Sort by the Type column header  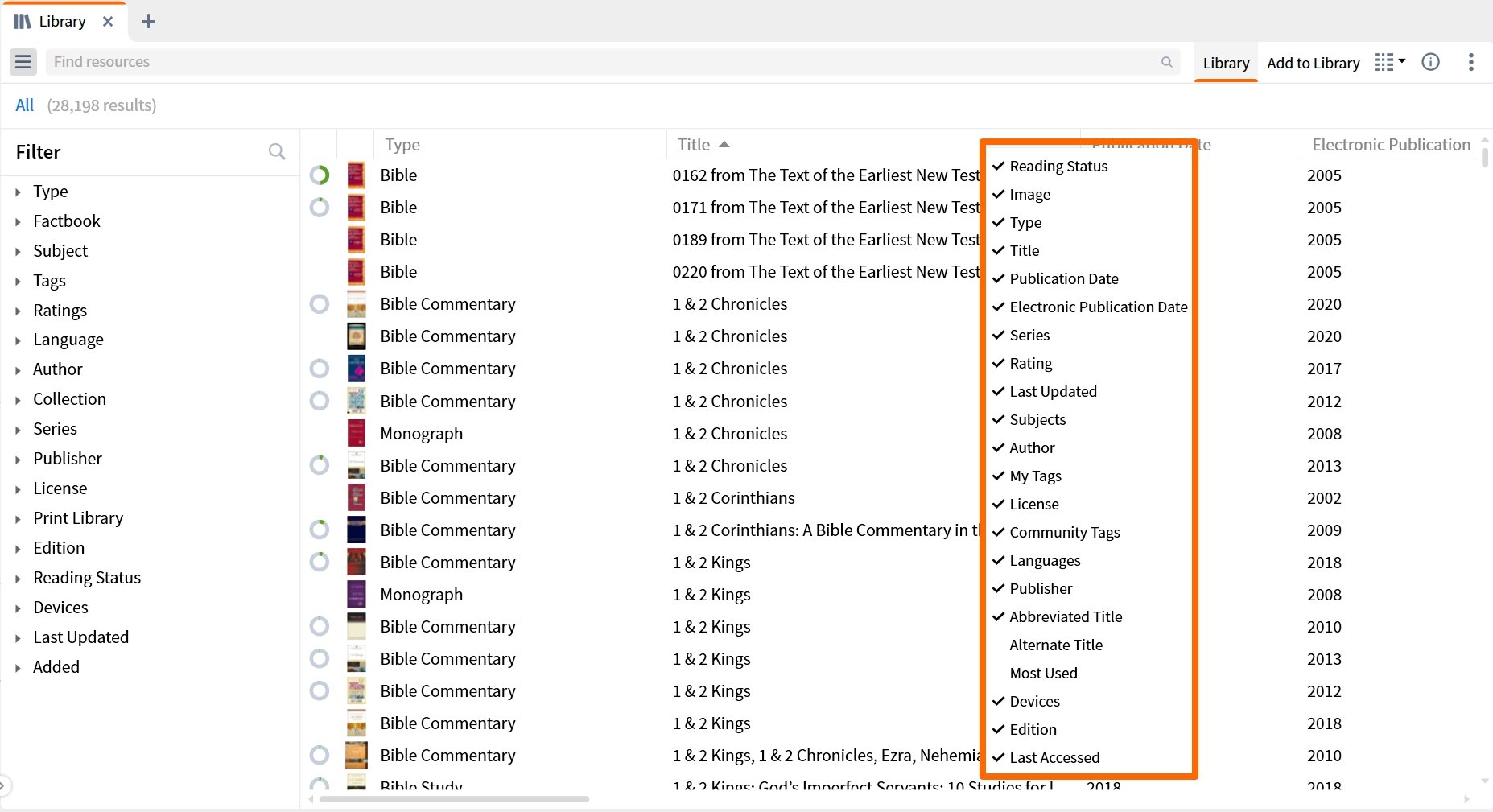402,144
